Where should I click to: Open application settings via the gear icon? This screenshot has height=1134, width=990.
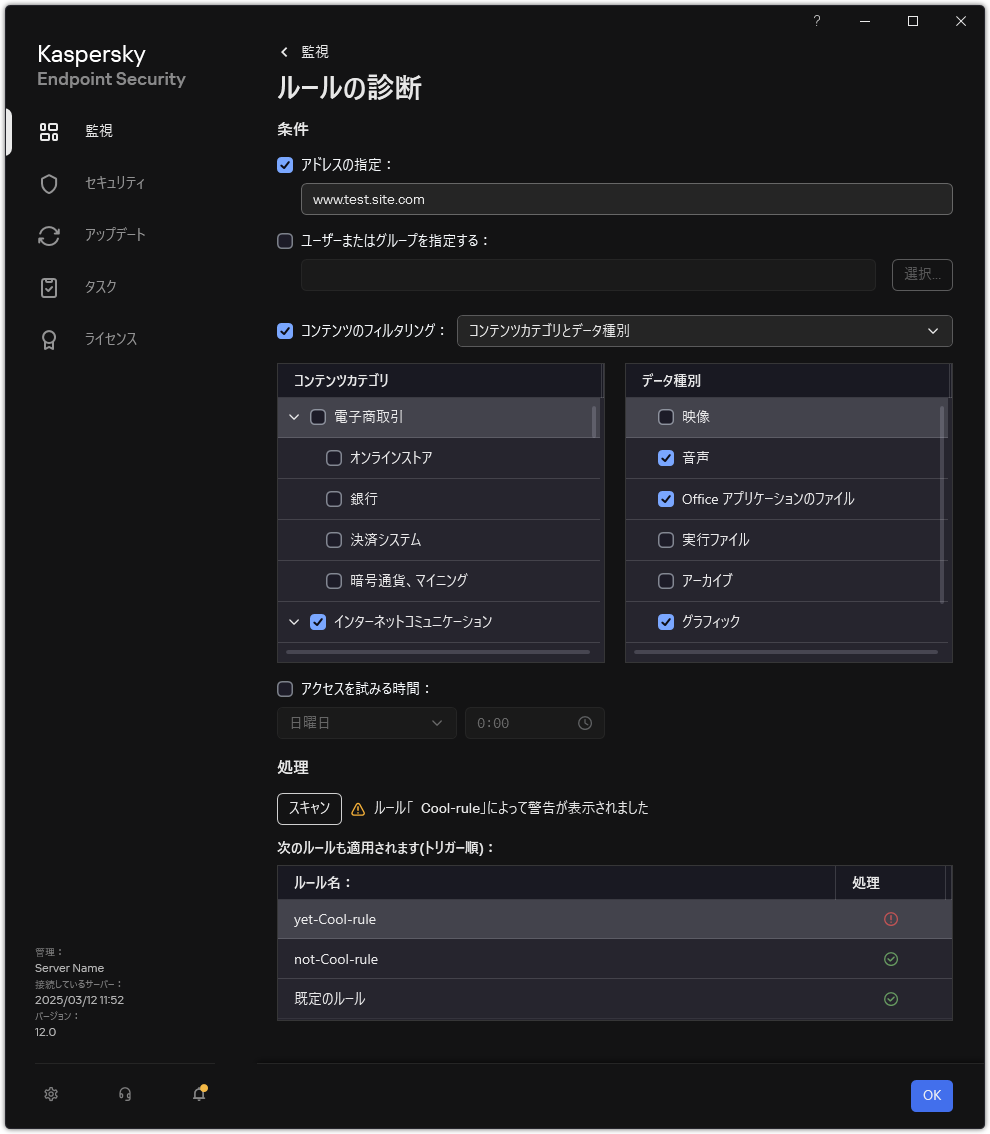(50, 1094)
